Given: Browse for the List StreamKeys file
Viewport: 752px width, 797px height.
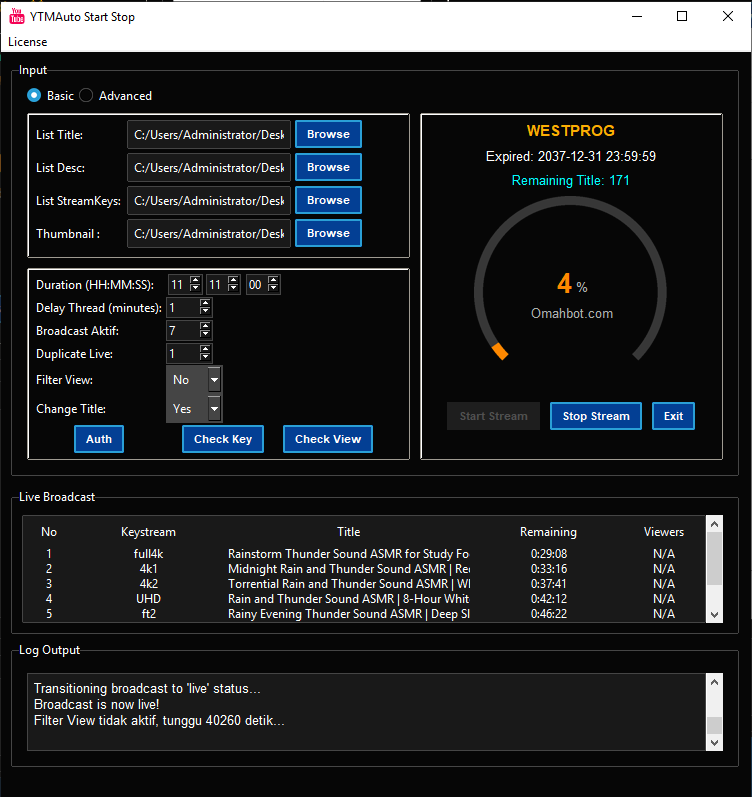Looking at the screenshot, I should click(328, 200).
